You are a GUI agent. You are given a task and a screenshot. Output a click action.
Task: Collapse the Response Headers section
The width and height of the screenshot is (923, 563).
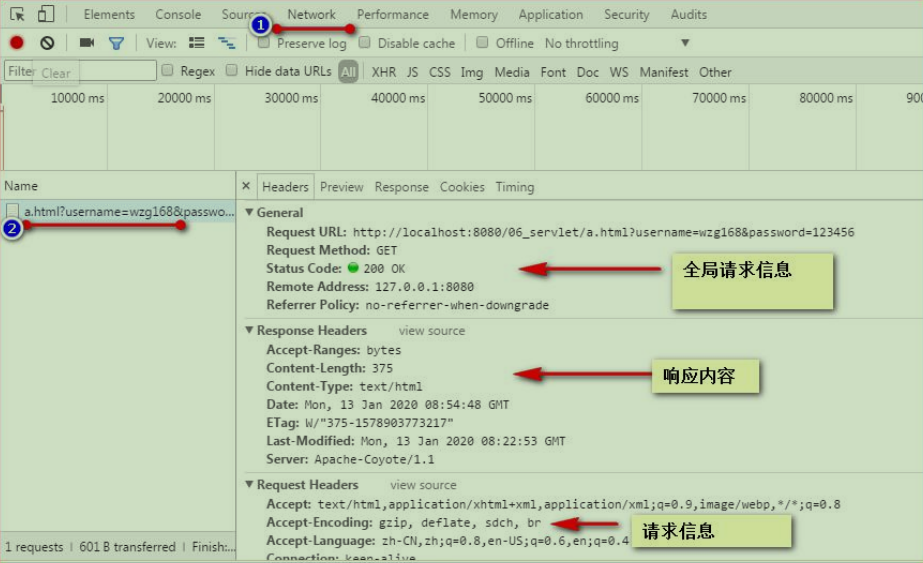click(x=249, y=330)
